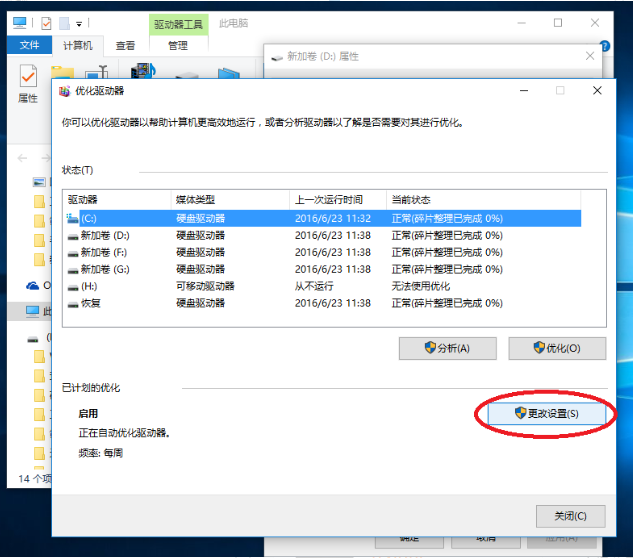Click the OneDrive cloud icon in sidebar
633x558 pixels.
tap(32, 286)
